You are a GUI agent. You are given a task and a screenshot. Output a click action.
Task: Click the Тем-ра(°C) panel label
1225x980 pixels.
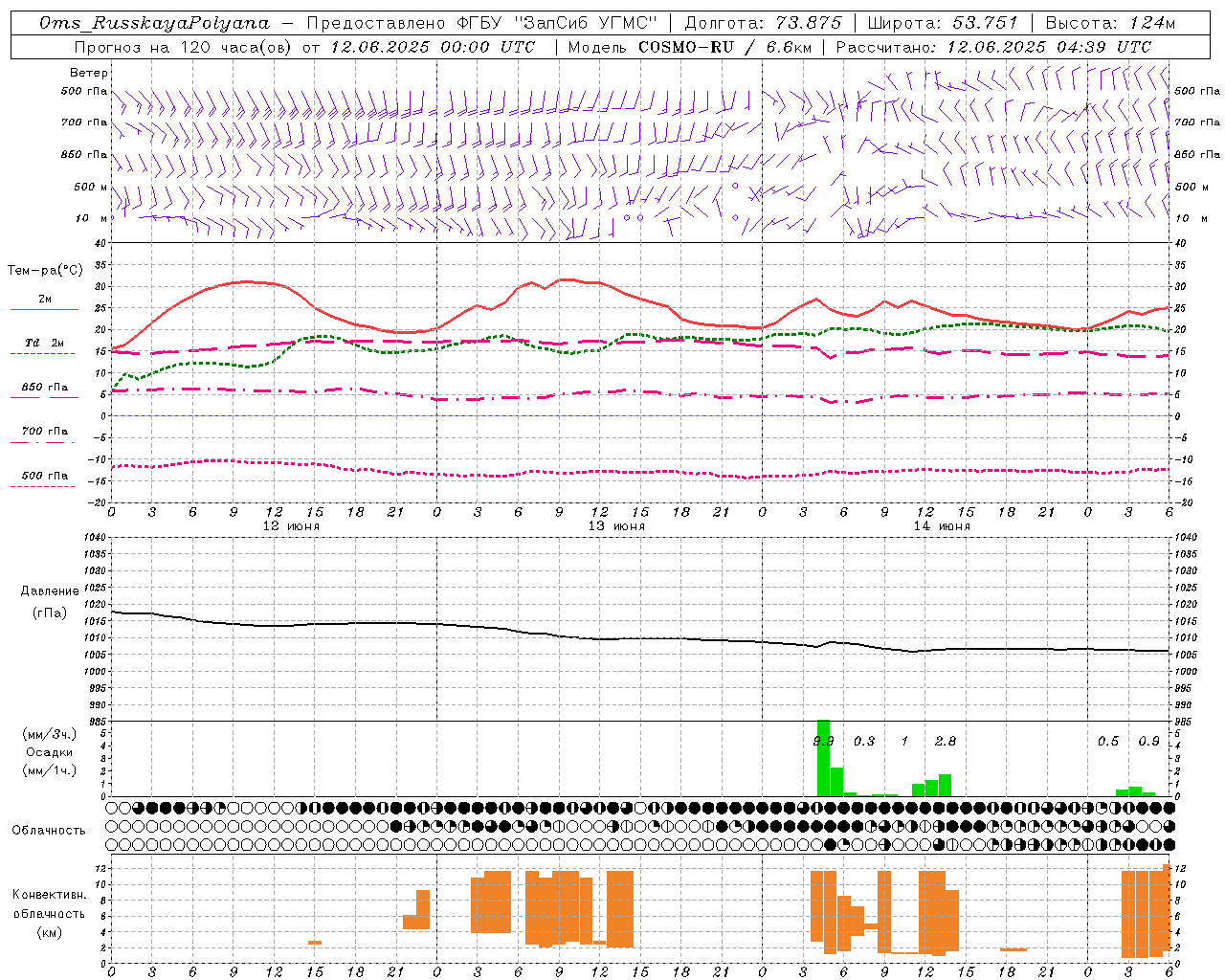[x=45, y=271]
